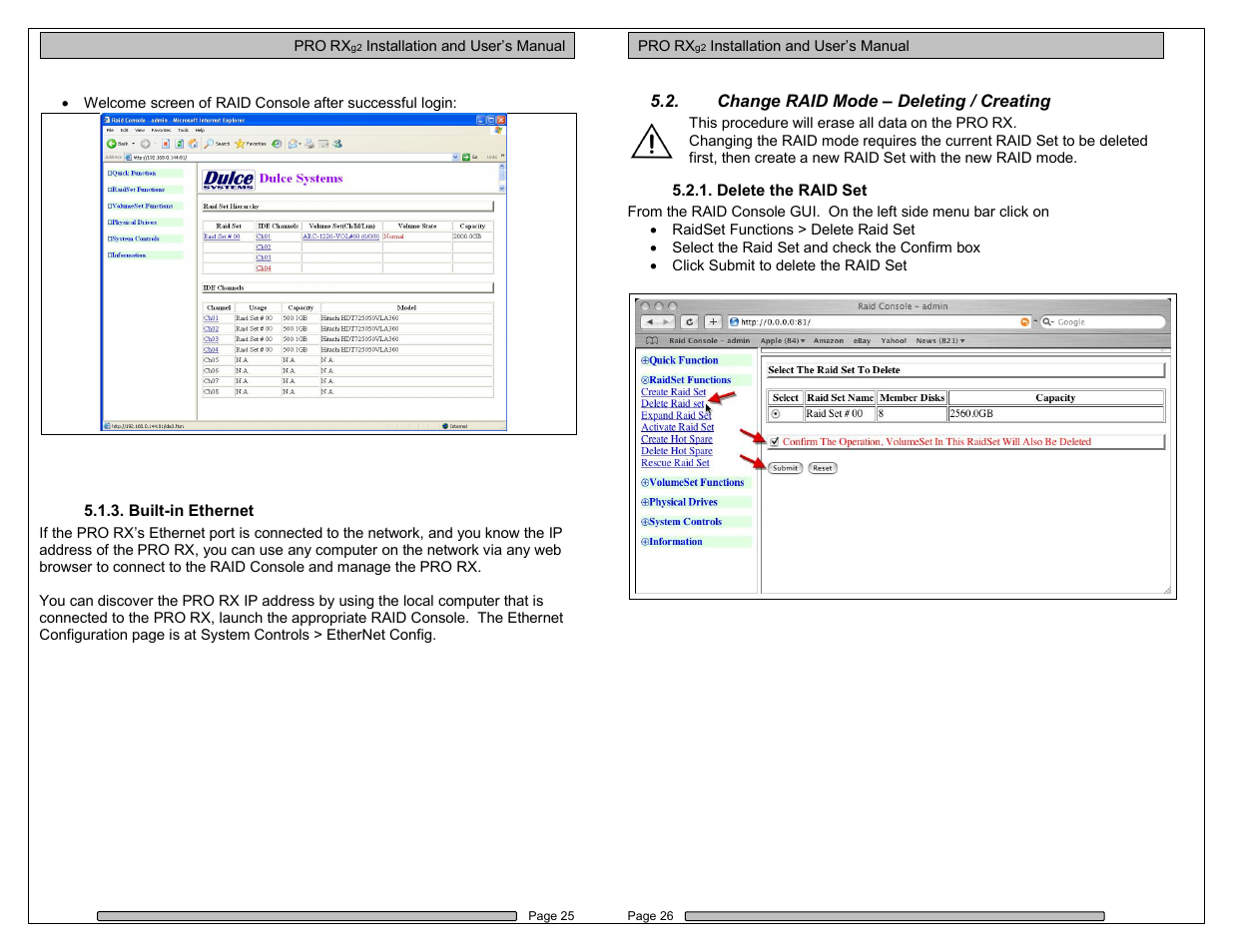Open the Raid Set # 00 hierarchy link
The height and width of the screenshot is (952, 1233).
222,237
